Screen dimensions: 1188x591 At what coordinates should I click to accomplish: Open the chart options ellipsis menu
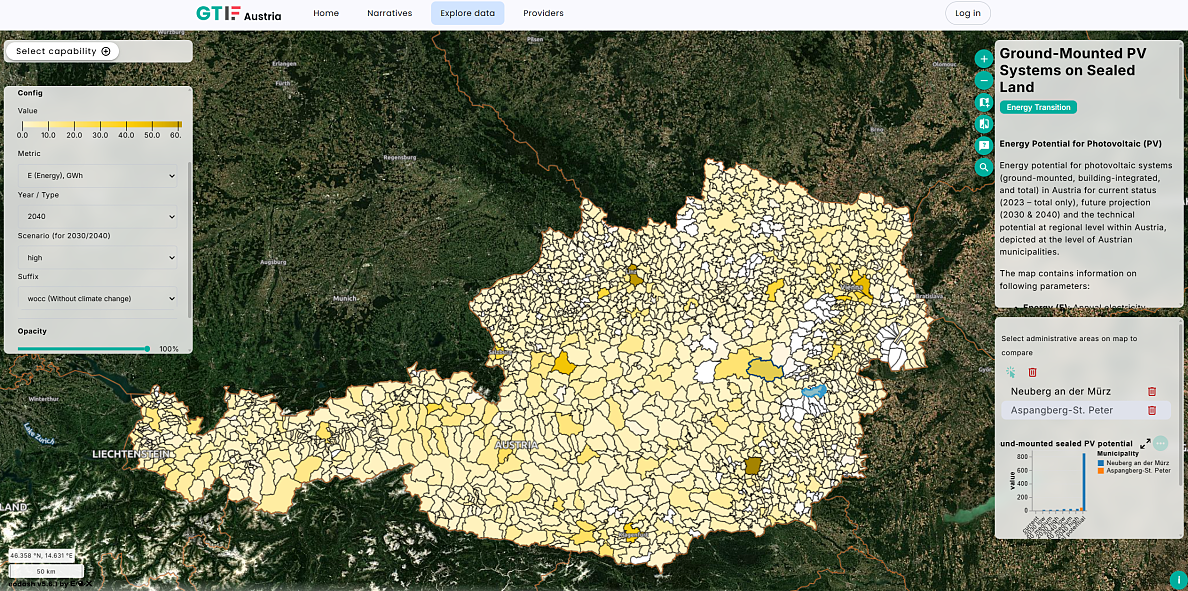(1161, 441)
